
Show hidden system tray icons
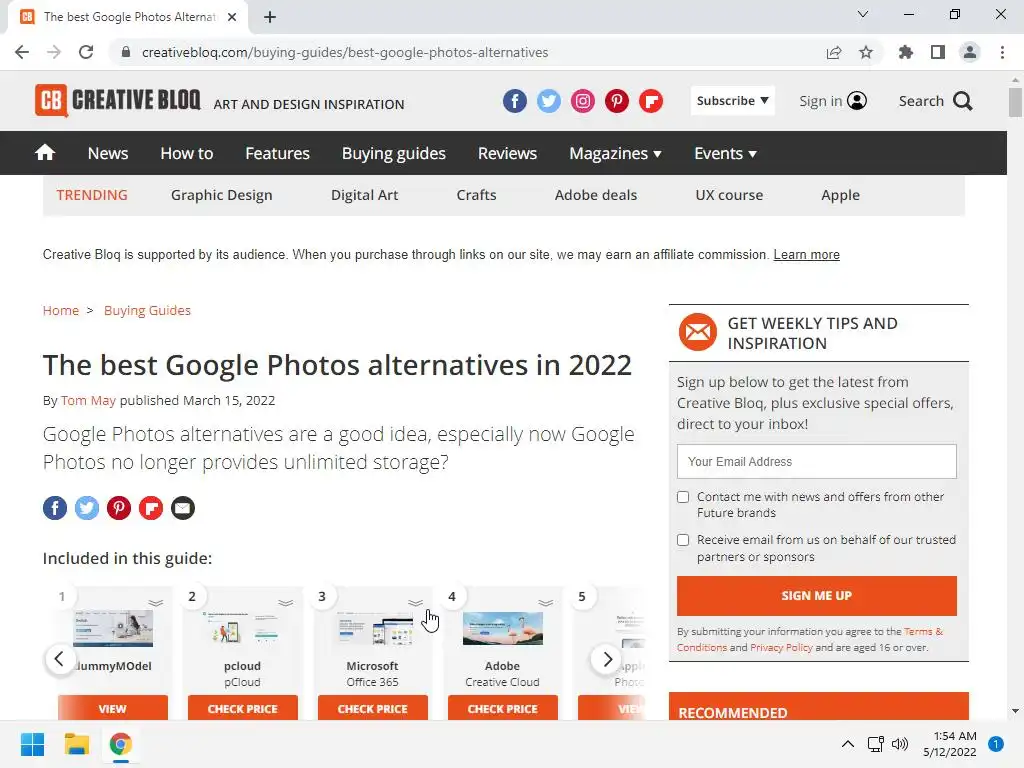848,744
